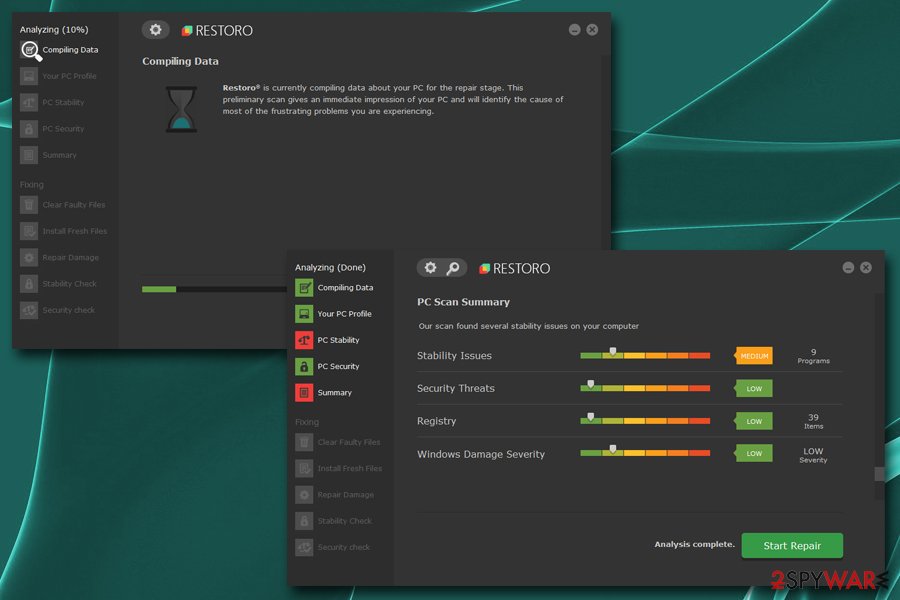Viewport: 900px width, 600px height.
Task: Click the Security check icon in the front window
Action: [x=304, y=547]
